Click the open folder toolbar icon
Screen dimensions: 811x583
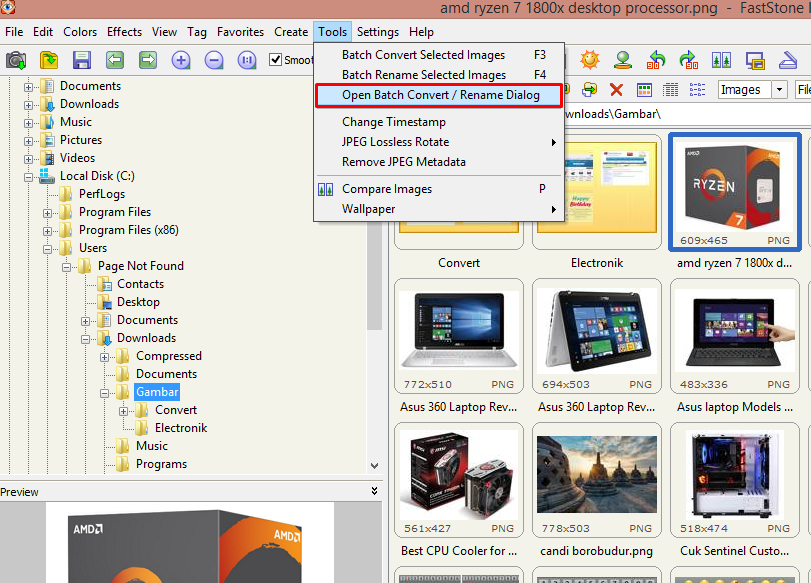(x=49, y=61)
